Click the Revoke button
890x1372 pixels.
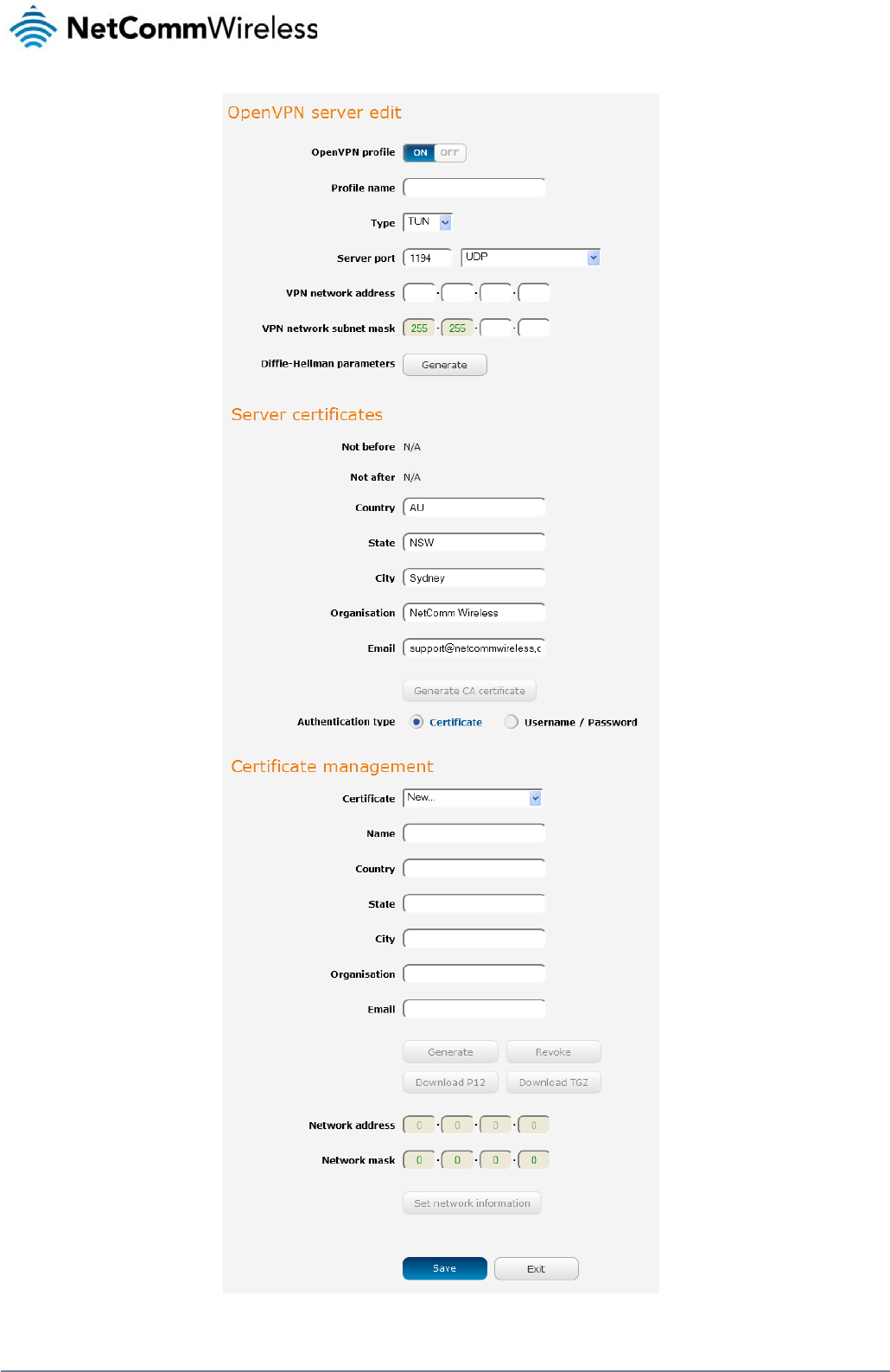click(x=553, y=1052)
